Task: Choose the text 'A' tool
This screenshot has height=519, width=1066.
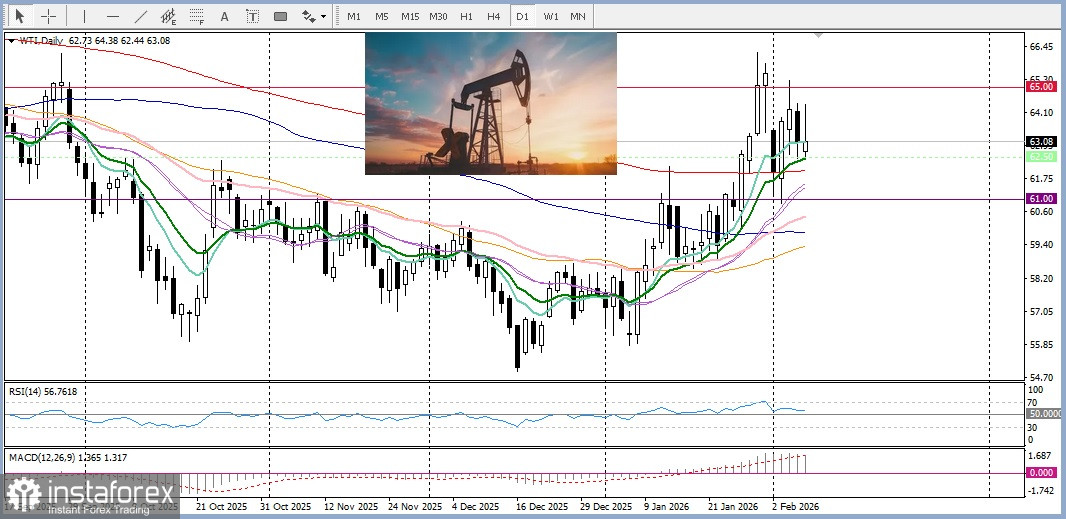Action: point(224,16)
